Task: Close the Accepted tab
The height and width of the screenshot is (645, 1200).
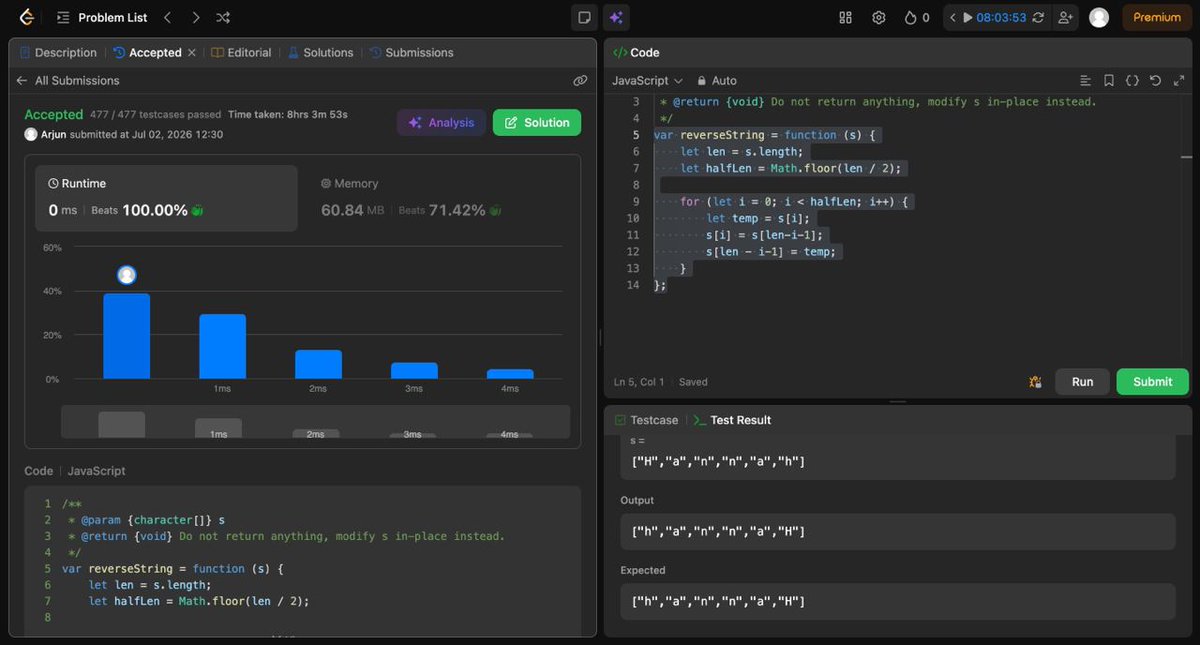Action: 192,52
